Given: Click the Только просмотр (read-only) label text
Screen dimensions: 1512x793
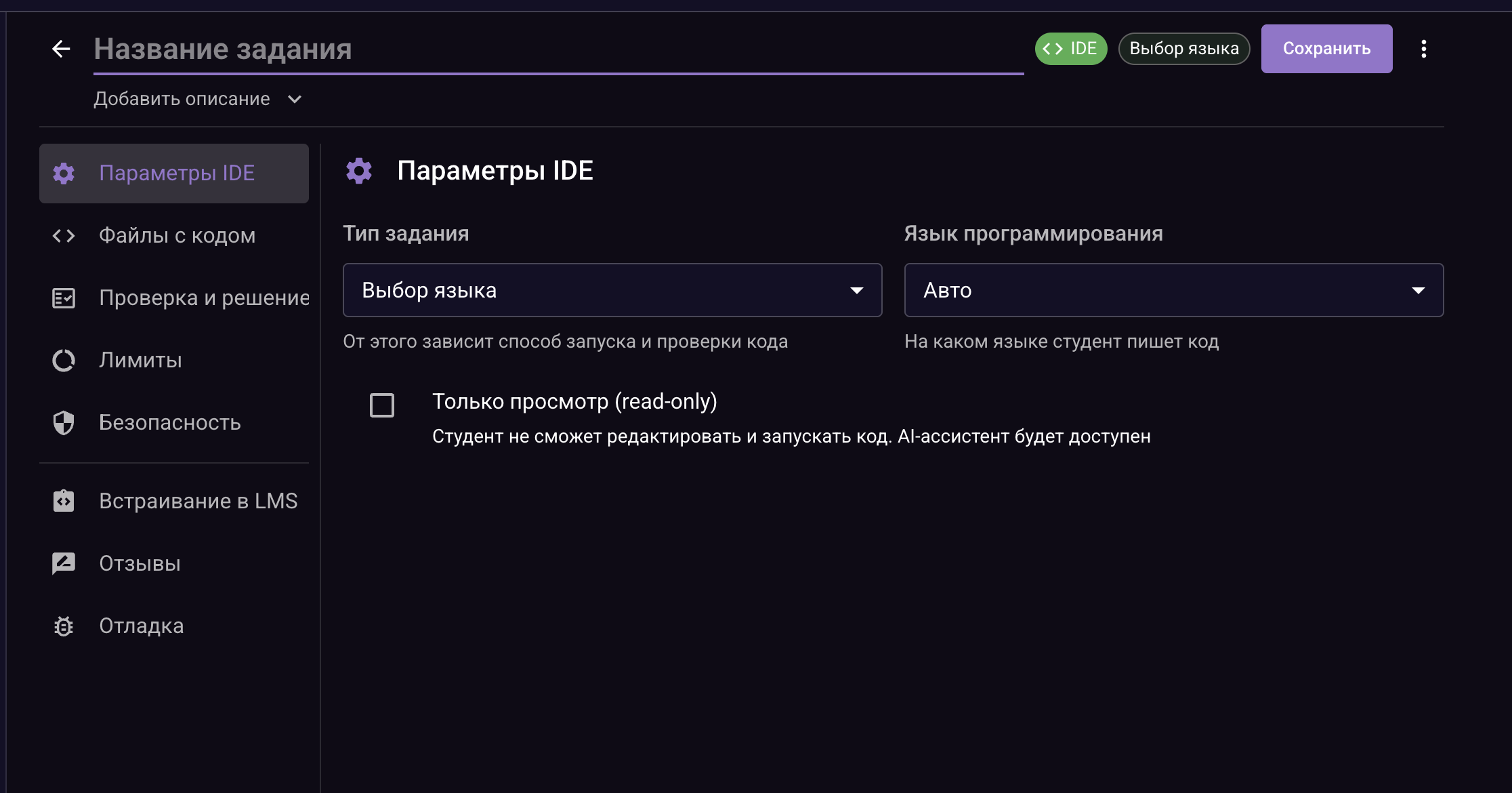Looking at the screenshot, I should click(574, 401).
